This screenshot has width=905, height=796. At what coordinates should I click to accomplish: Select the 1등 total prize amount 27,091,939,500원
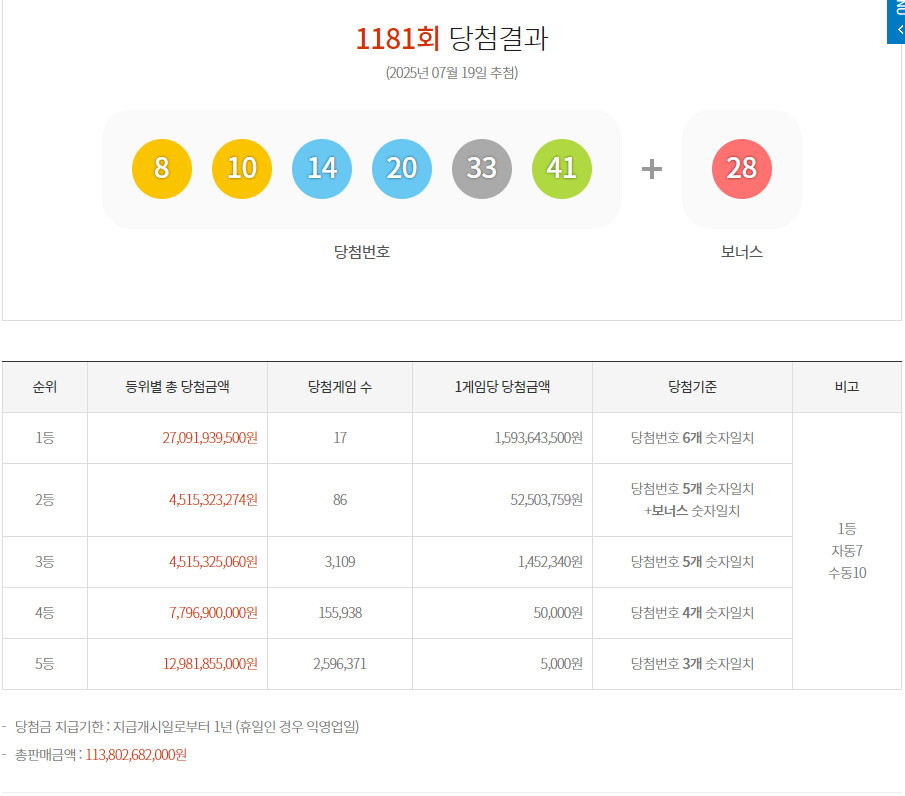click(210, 438)
